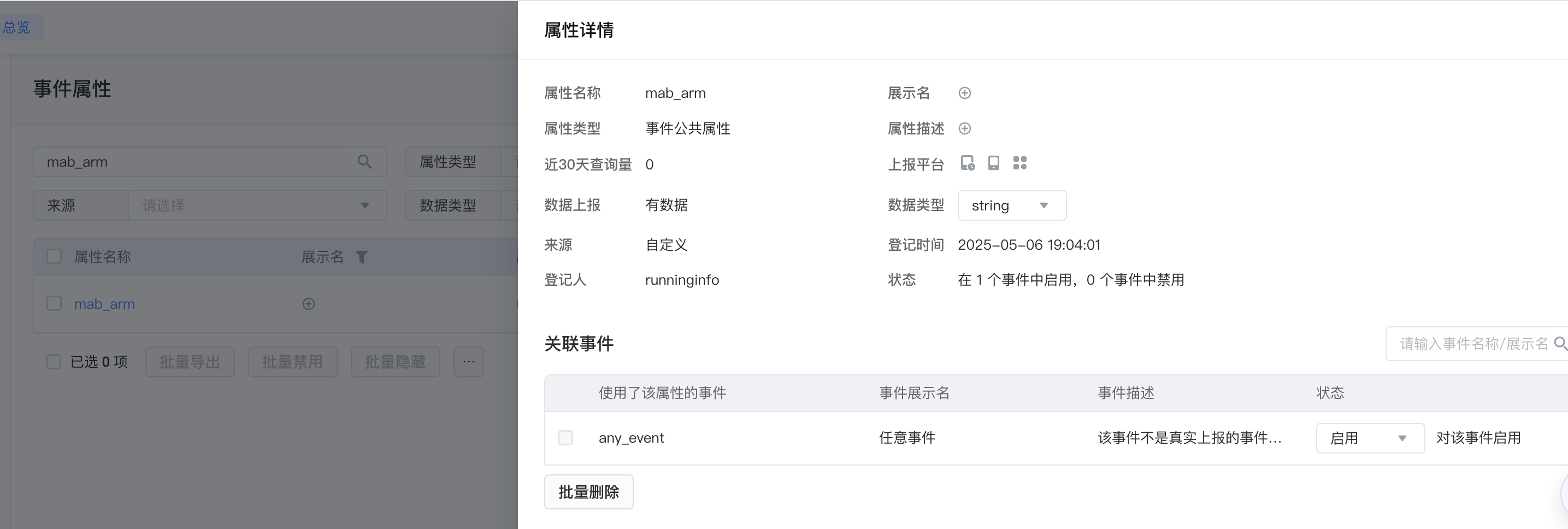
Task: Click the 批量导出 button
Action: (x=190, y=362)
